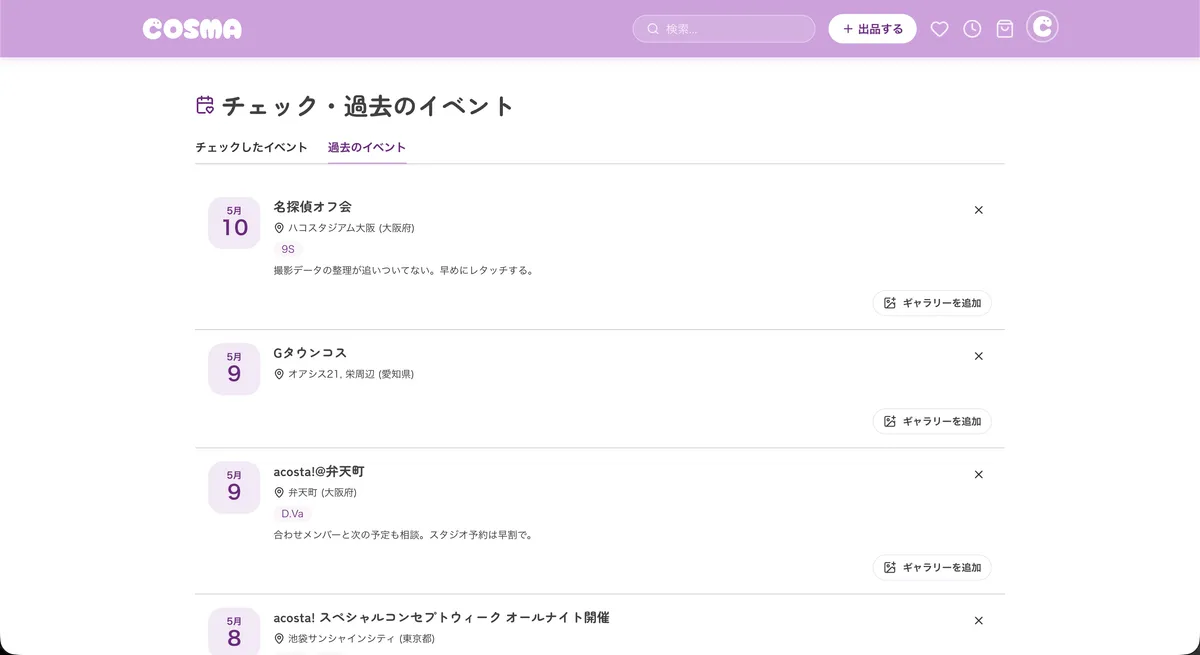The height and width of the screenshot is (655, 1200).
Task: Open the 名探偵オフ会 event title
Action: pos(312,207)
